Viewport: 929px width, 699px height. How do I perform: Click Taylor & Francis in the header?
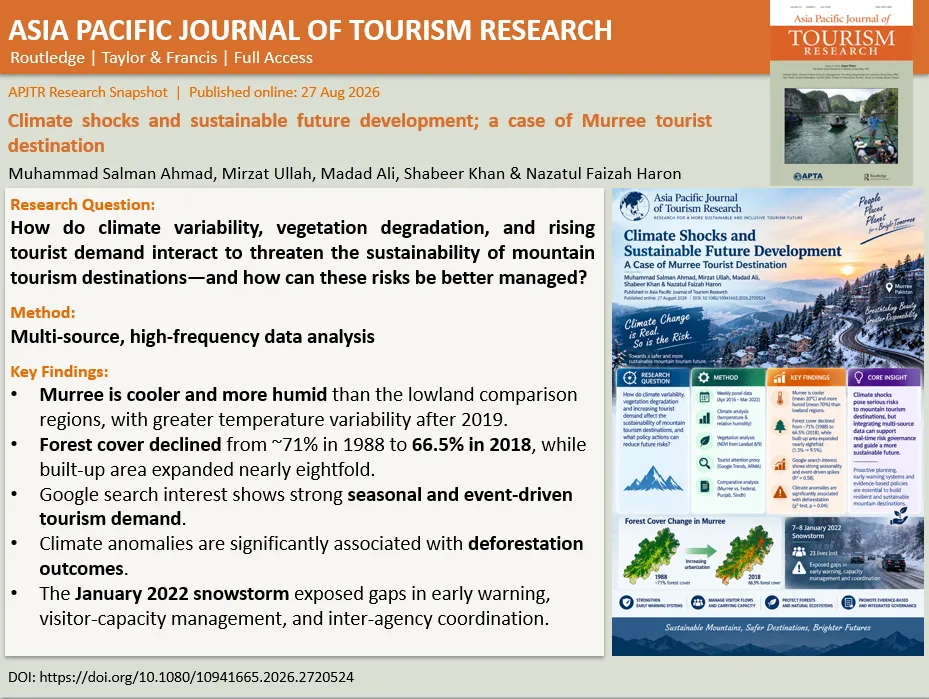click(159, 57)
